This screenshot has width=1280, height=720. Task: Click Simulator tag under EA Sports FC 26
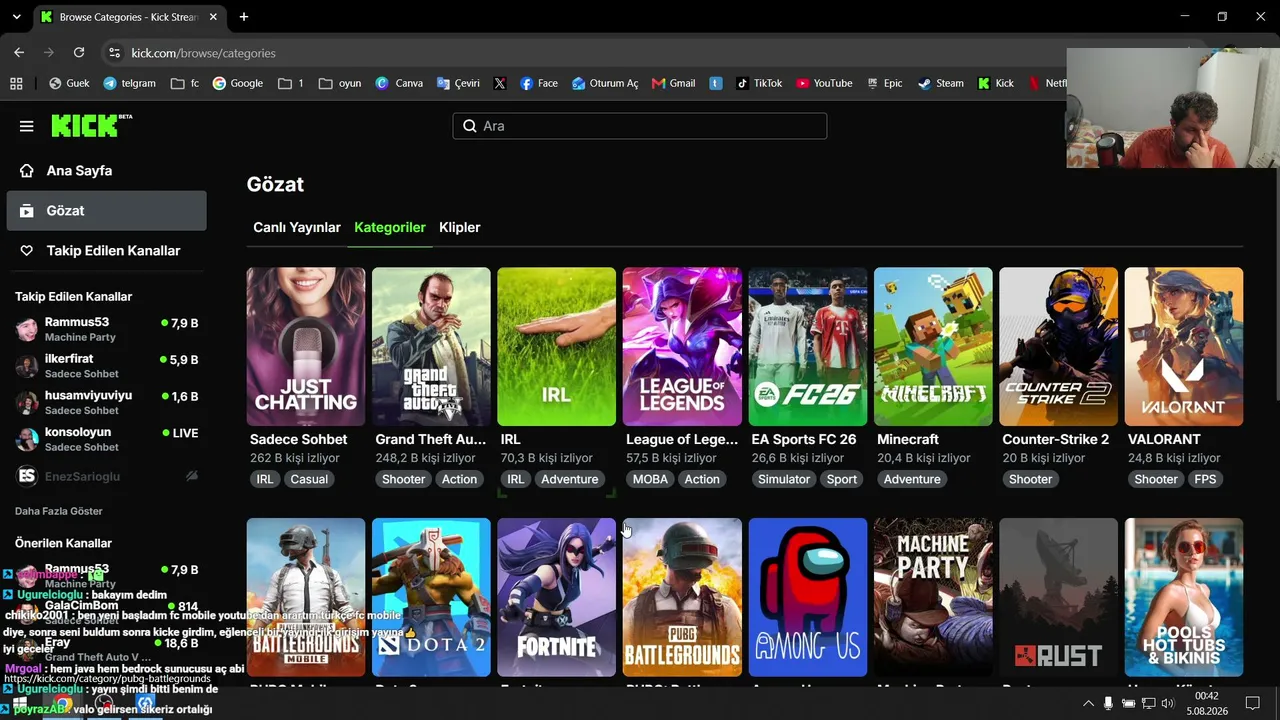[x=784, y=479]
